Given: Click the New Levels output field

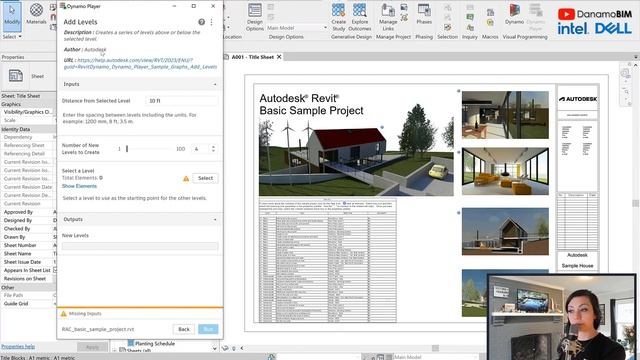Looking at the screenshot, I should coord(140,246).
